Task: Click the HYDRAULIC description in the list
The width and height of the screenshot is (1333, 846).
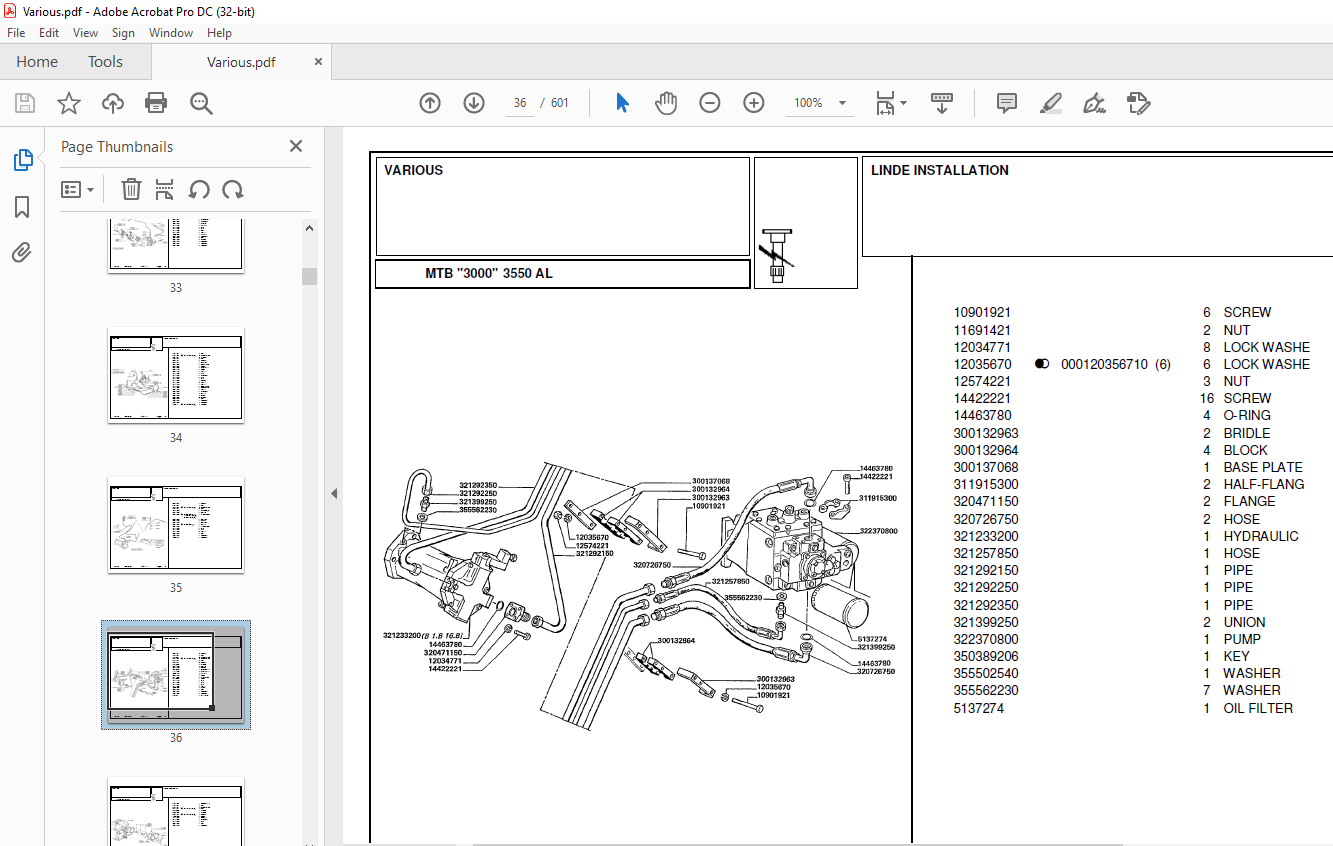Action: [x=1261, y=536]
